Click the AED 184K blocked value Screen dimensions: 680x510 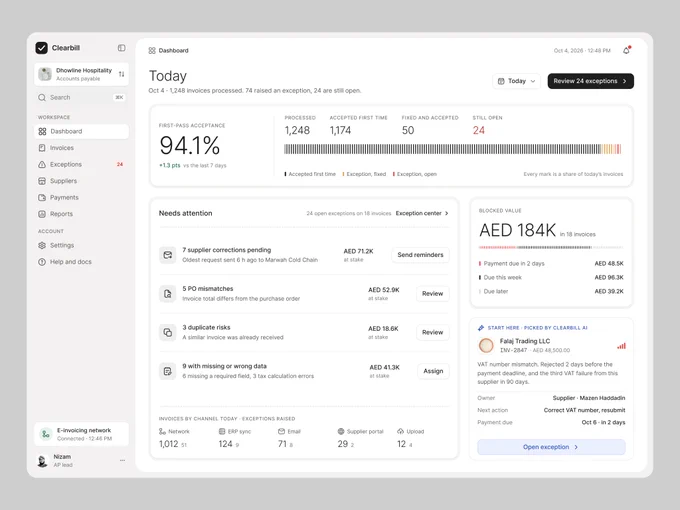coord(517,230)
